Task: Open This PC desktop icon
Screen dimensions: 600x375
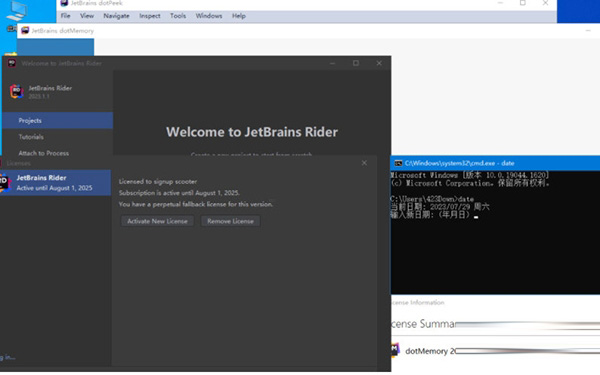Action: [x=16, y=11]
